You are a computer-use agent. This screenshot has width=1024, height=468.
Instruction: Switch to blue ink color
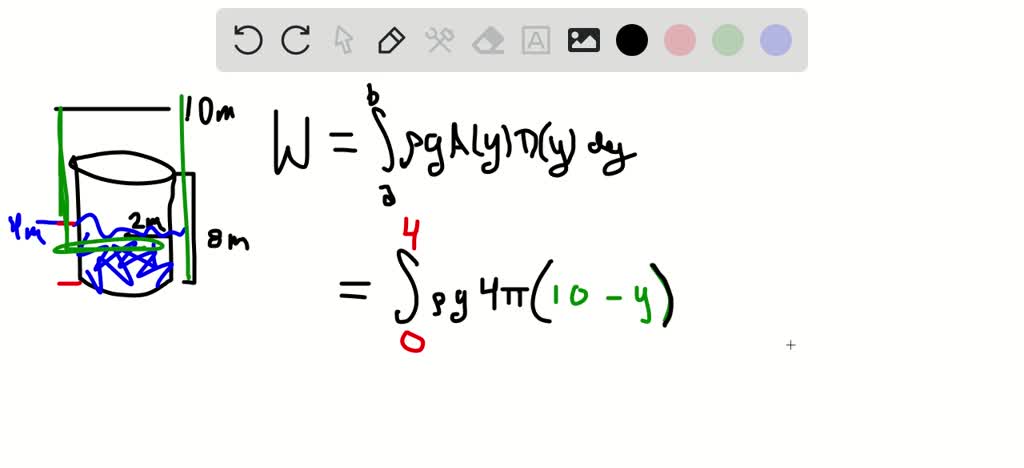776,40
